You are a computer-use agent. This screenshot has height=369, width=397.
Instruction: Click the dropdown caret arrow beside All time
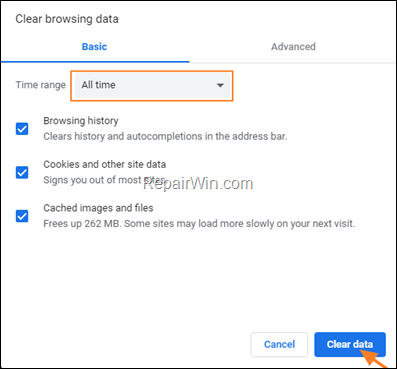click(x=220, y=85)
